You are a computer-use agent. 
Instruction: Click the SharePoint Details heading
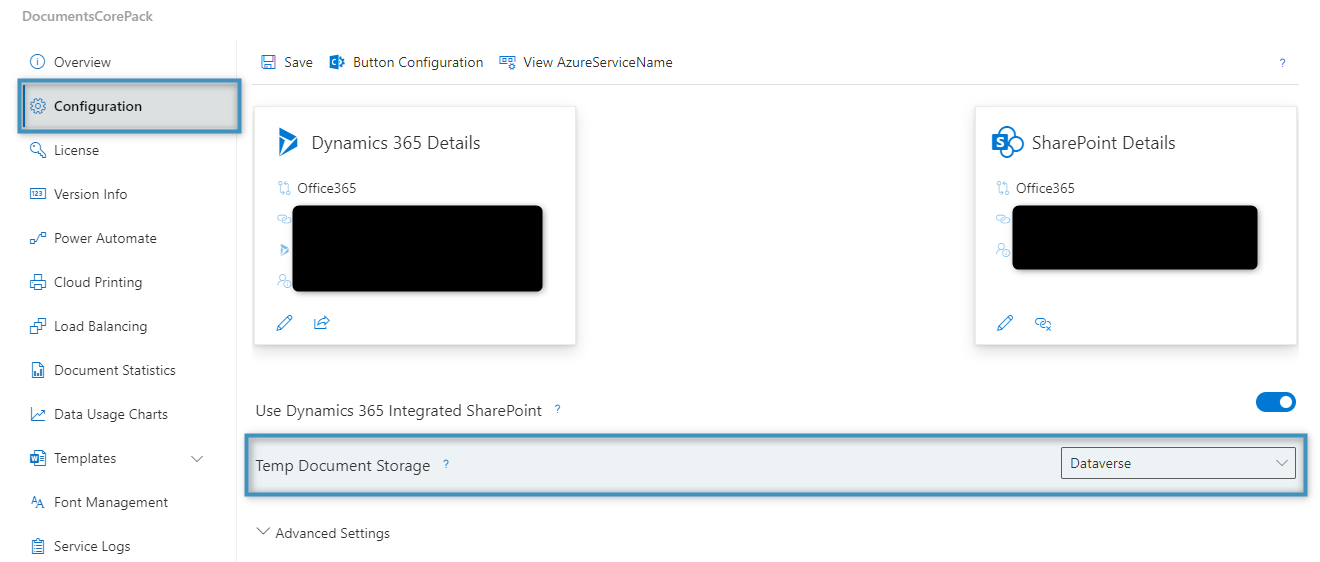[x=1104, y=143]
